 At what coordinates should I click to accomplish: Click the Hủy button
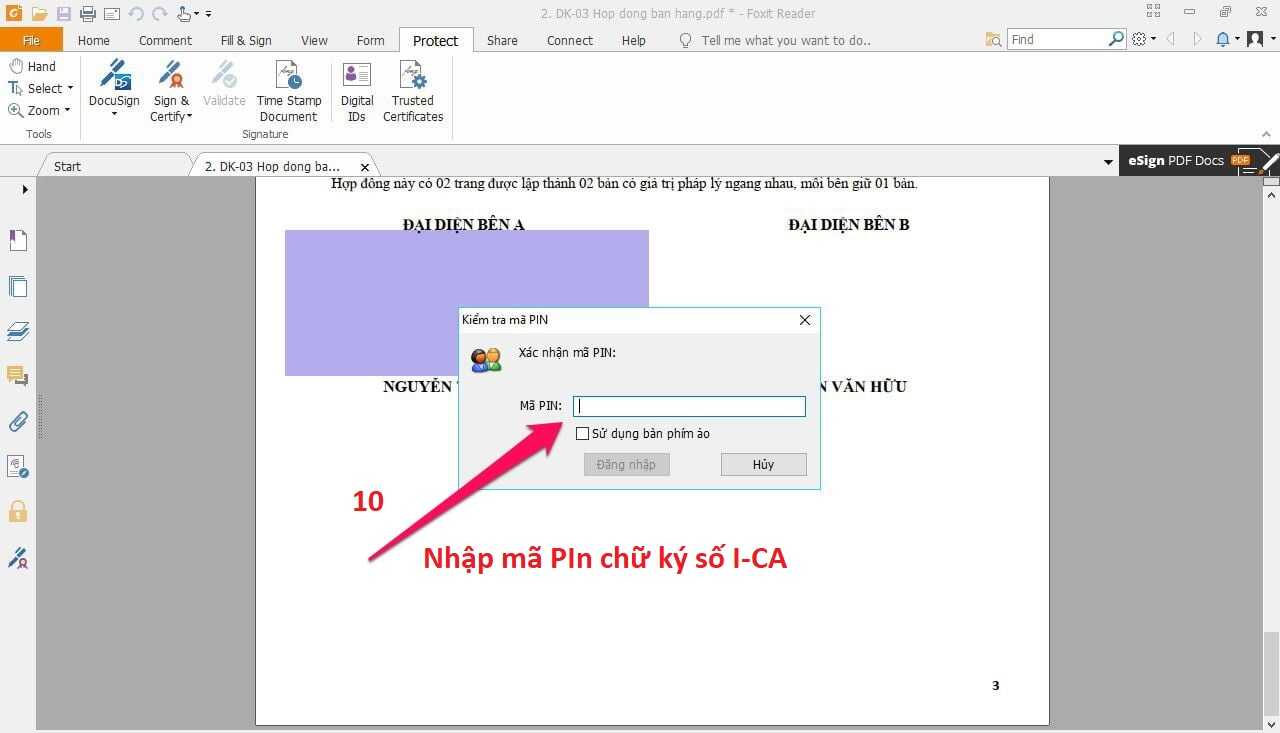pyautogui.click(x=763, y=464)
